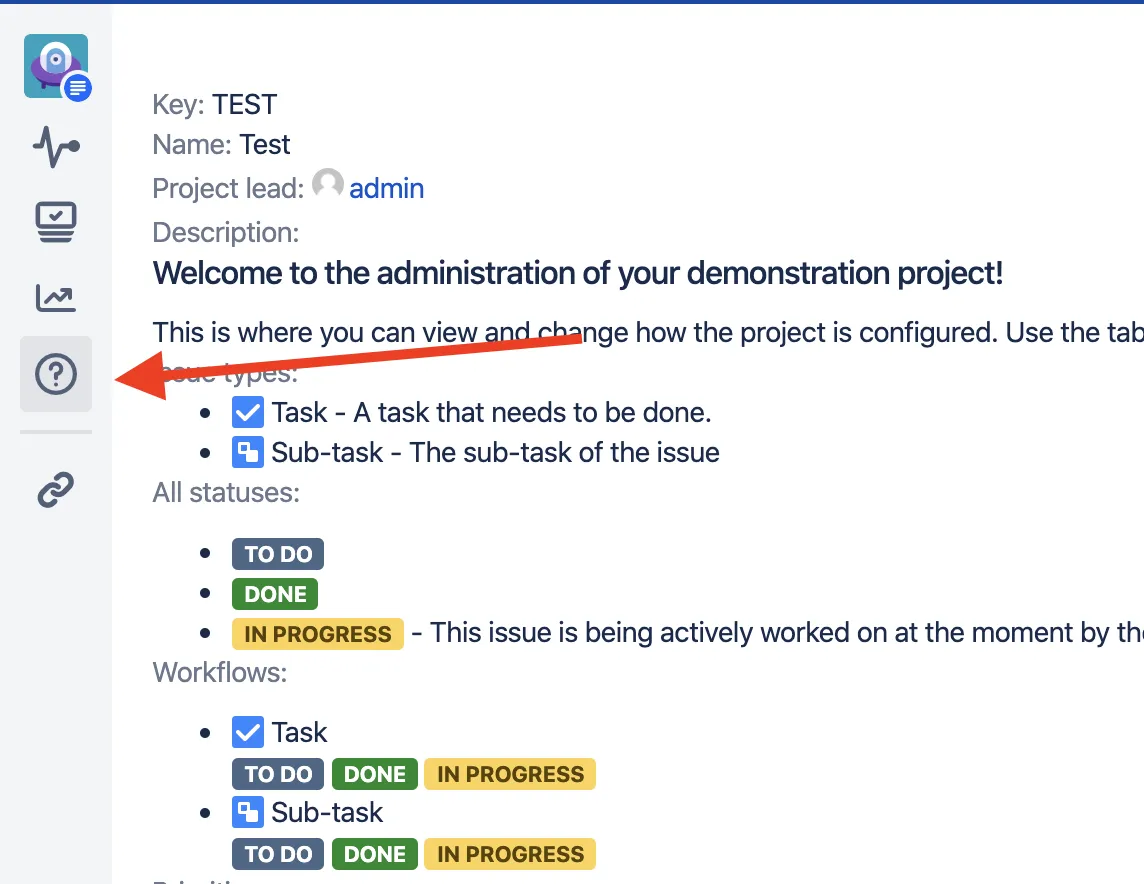Viewport: 1144px width, 884px height.
Task: Click the chain link shortcut icon
Action: click(x=56, y=489)
